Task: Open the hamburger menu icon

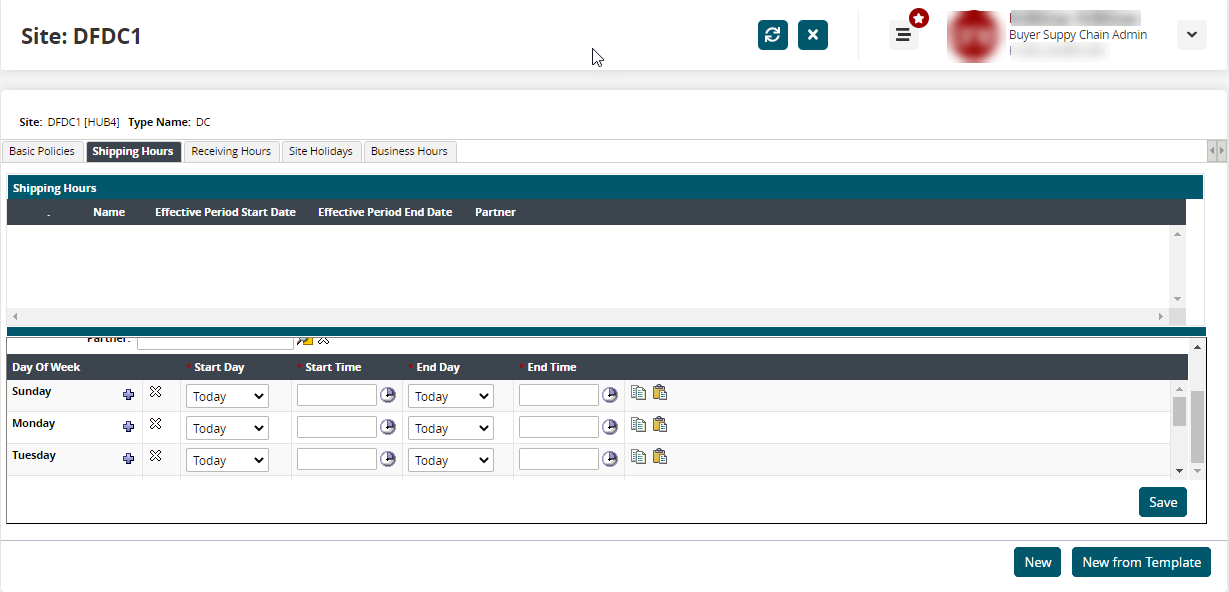Action: 903,36
